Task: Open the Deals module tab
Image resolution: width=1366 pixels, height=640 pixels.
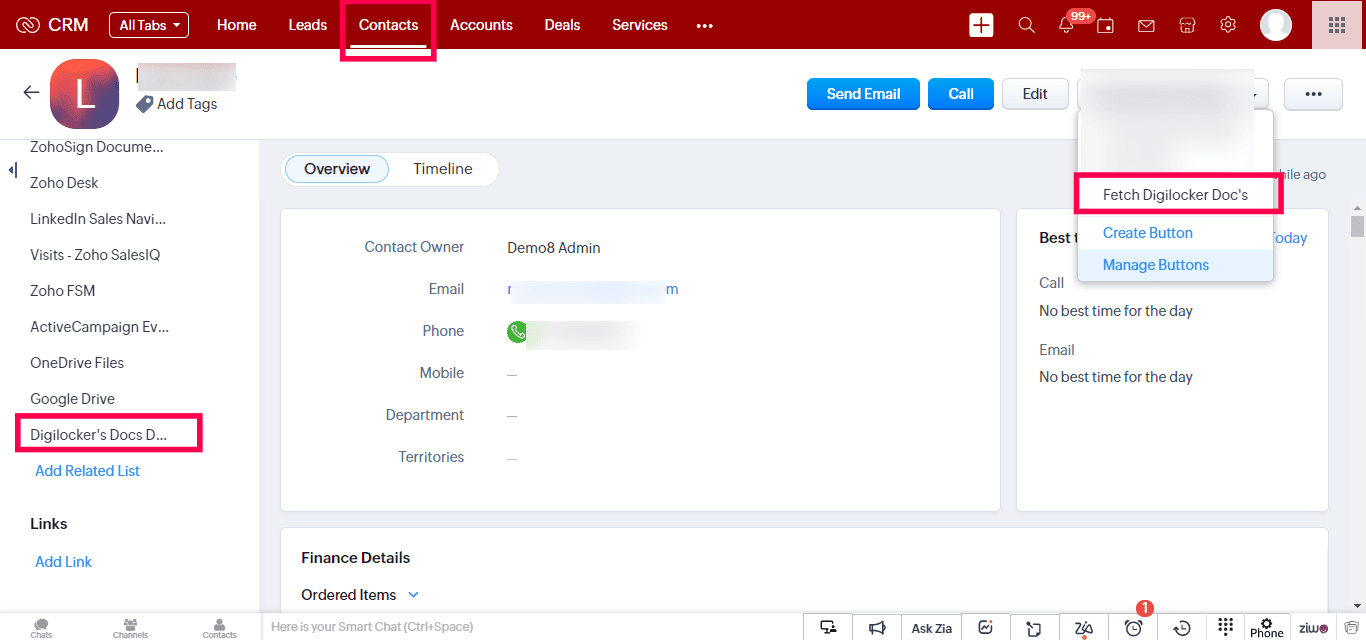Action: click(563, 25)
